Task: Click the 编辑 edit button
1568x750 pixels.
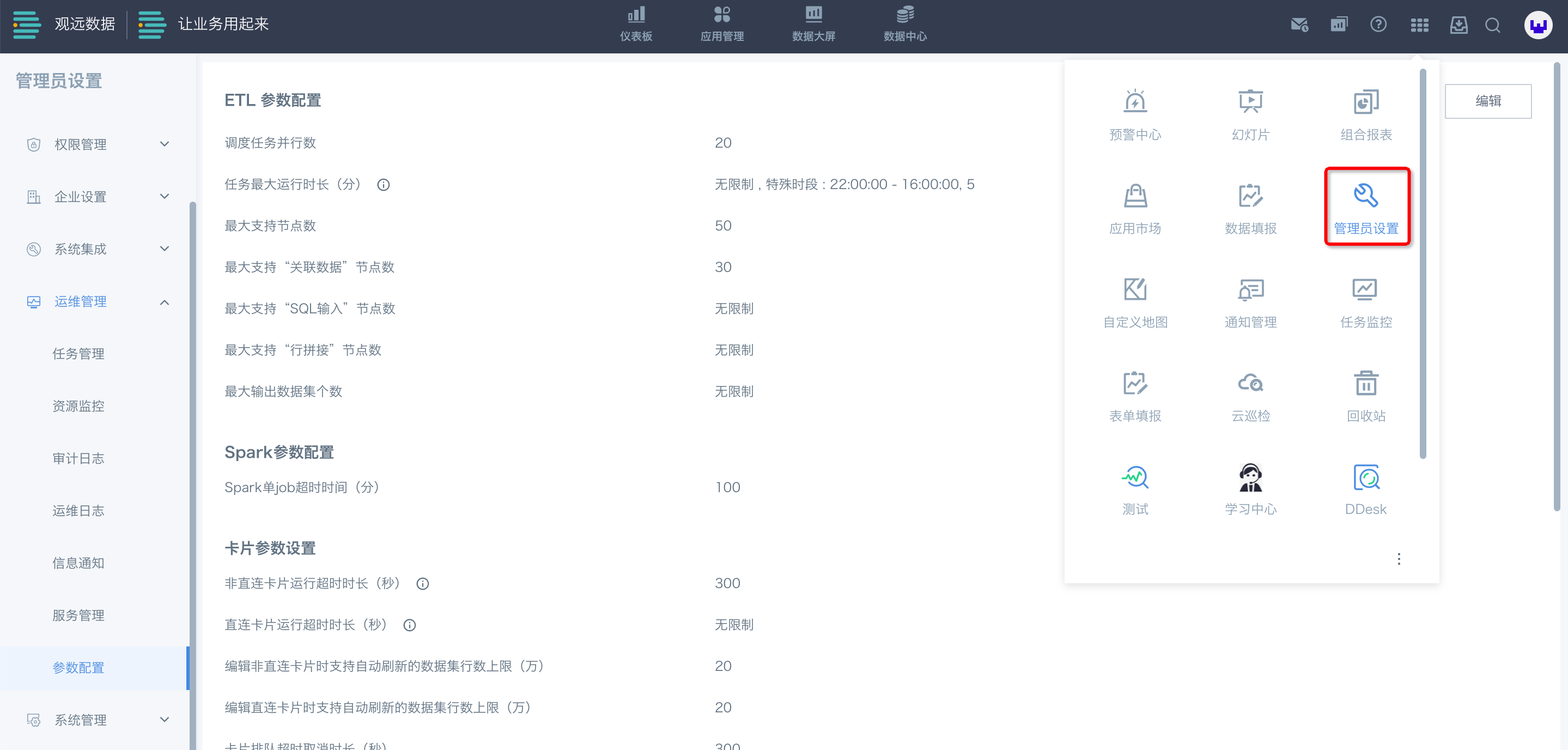Action: point(1488,101)
